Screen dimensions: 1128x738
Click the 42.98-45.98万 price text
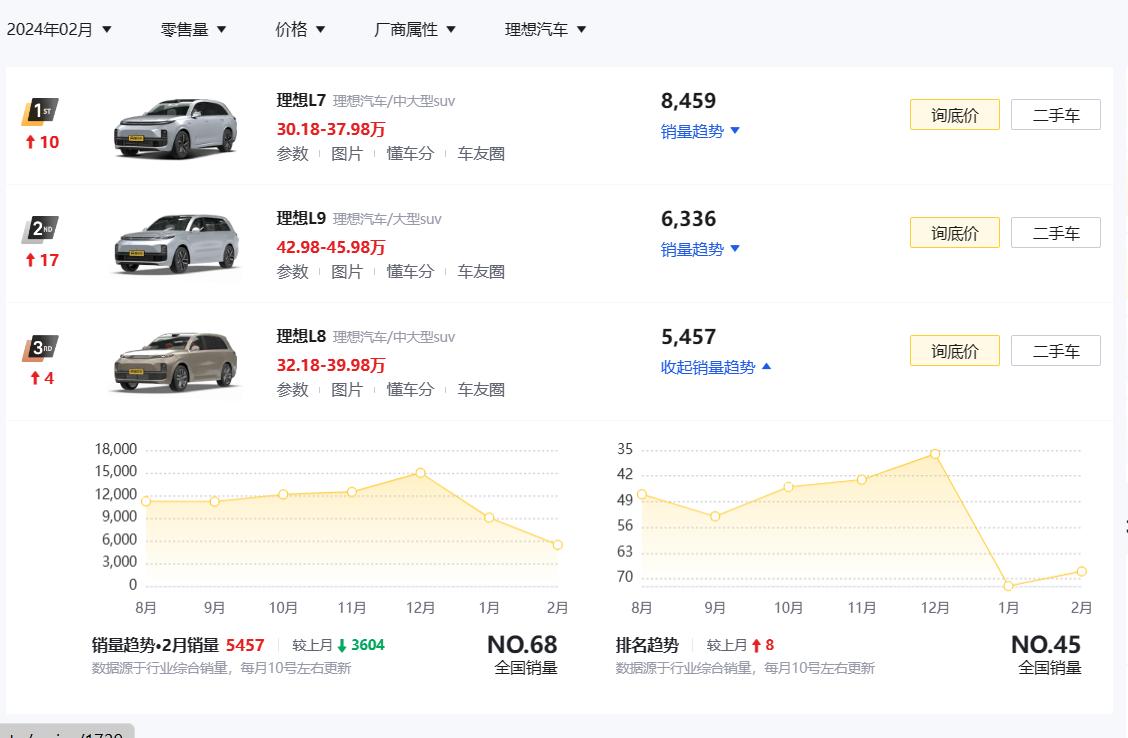(331, 247)
